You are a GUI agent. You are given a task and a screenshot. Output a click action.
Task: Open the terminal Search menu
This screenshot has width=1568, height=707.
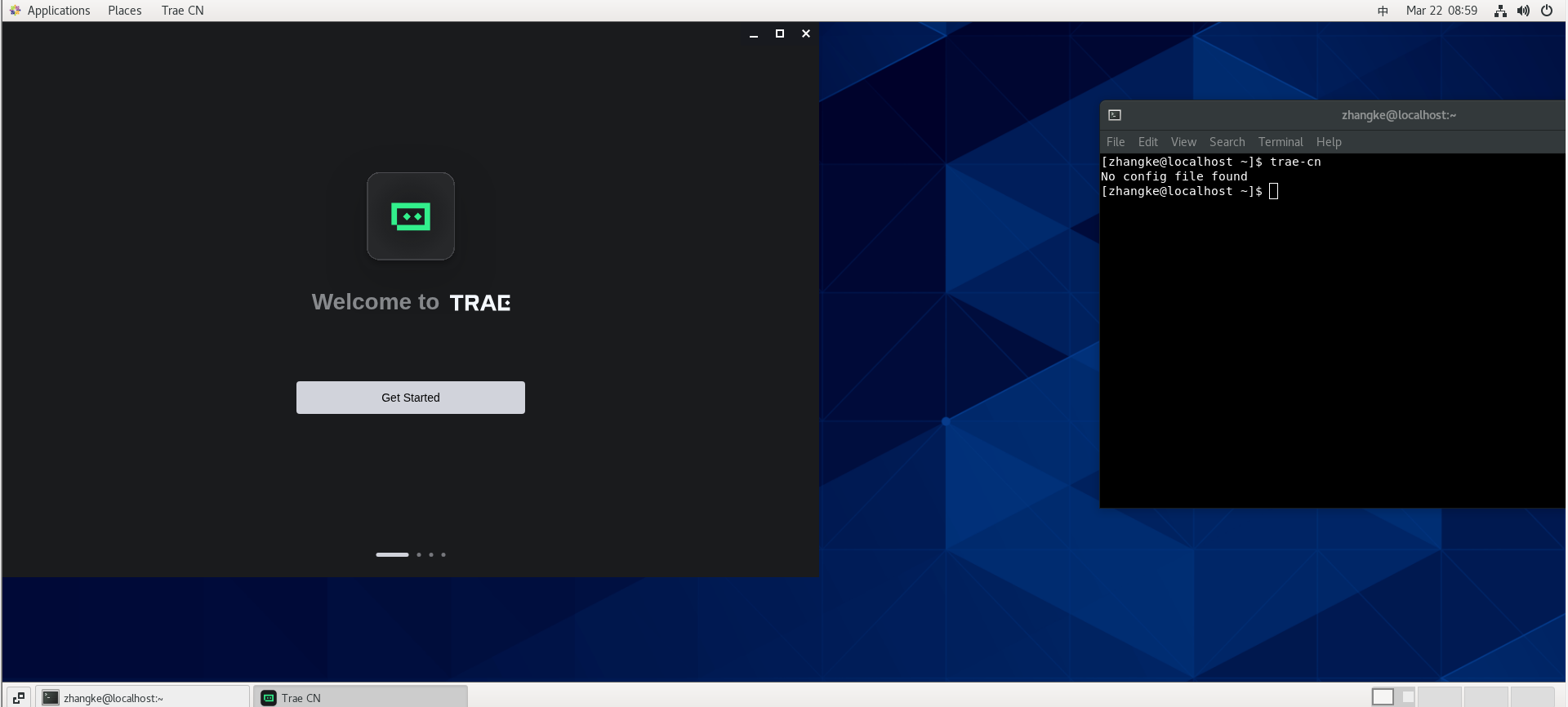coord(1227,142)
